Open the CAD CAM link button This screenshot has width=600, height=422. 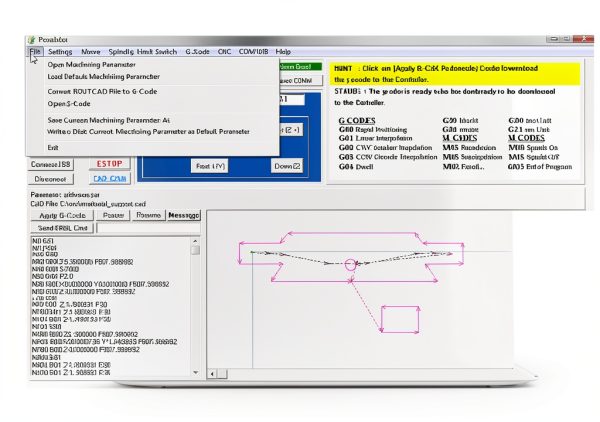pyautogui.click(x=110, y=179)
